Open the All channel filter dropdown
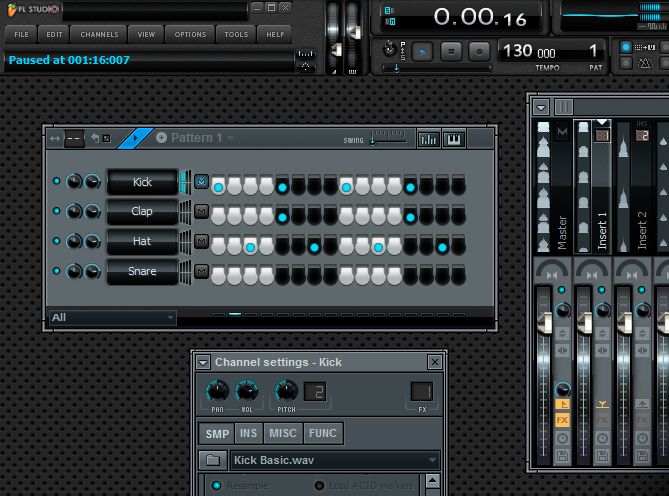Image resolution: width=669 pixels, height=496 pixels. pyautogui.click(x=112, y=317)
